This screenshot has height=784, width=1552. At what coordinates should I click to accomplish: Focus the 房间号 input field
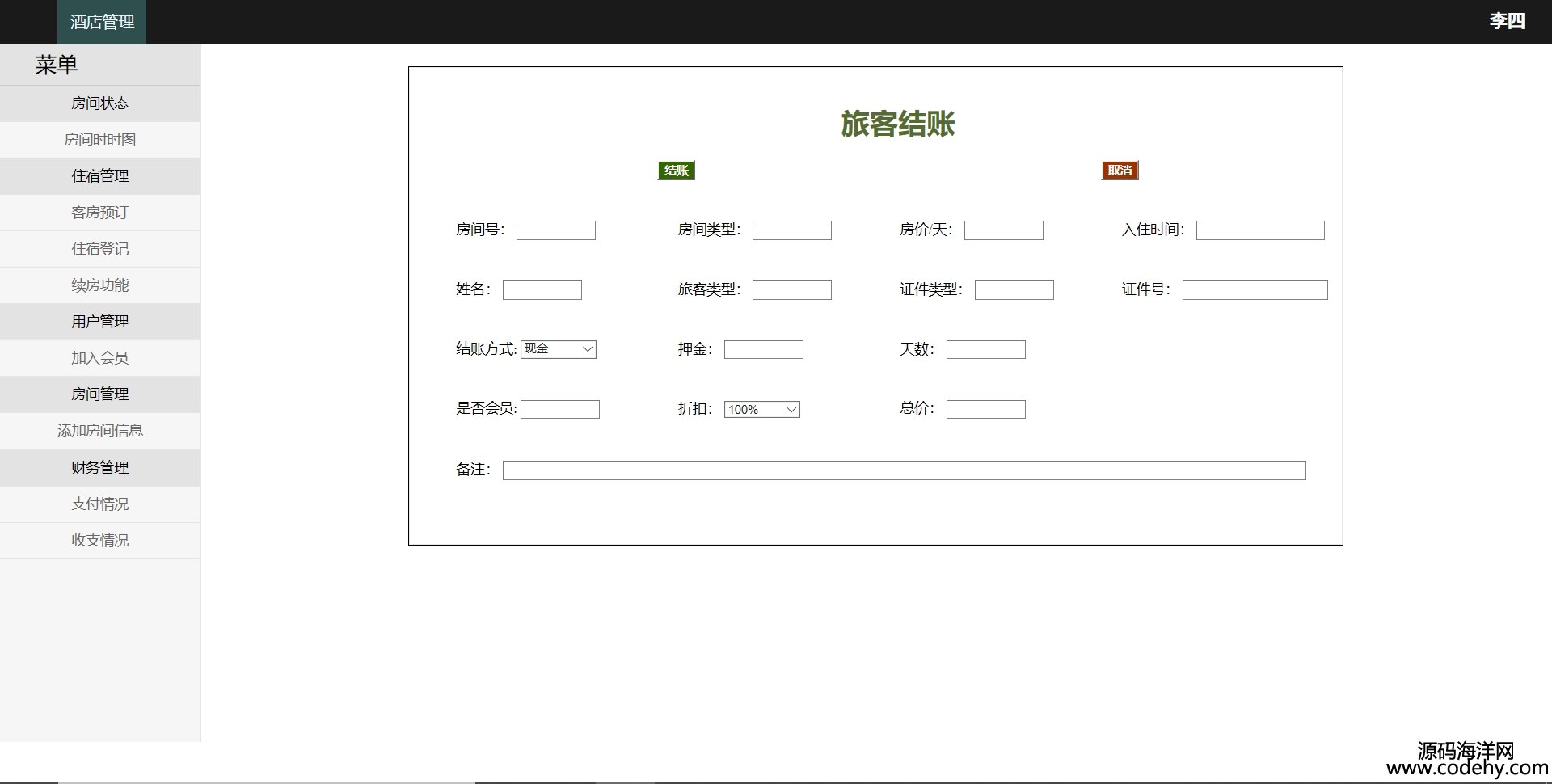coord(555,230)
